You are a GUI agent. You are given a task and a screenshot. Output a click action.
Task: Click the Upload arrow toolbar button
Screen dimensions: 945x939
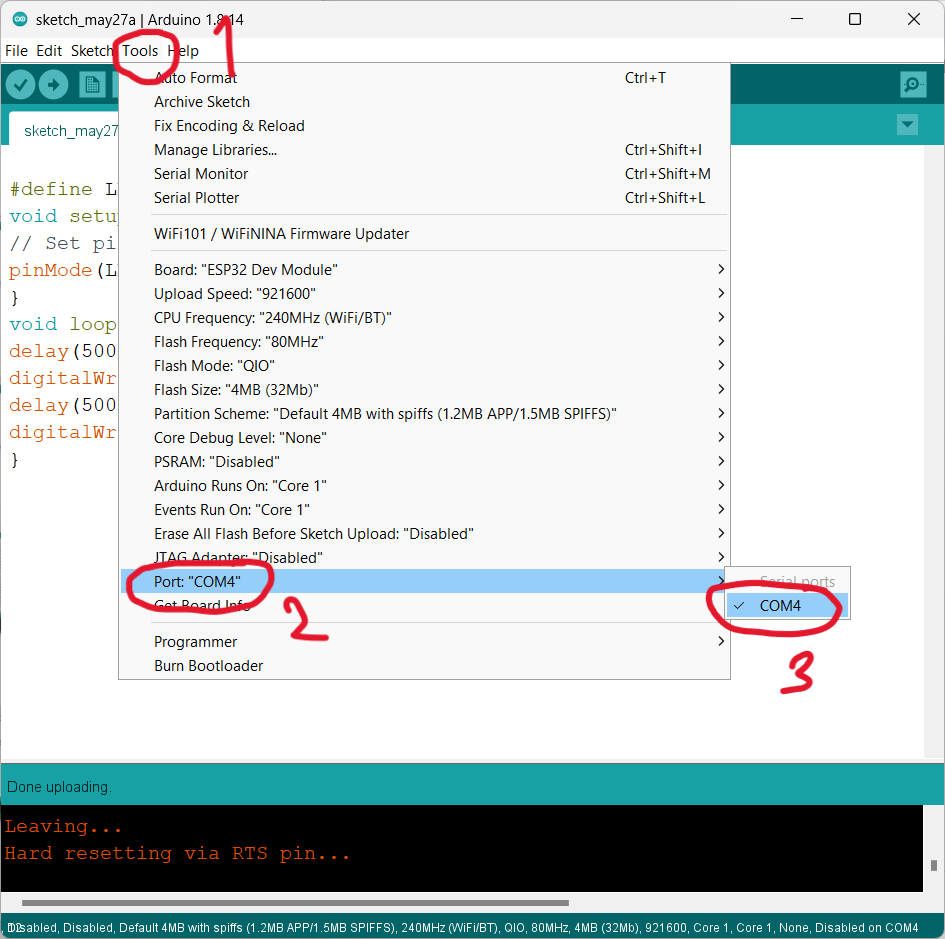(x=54, y=85)
